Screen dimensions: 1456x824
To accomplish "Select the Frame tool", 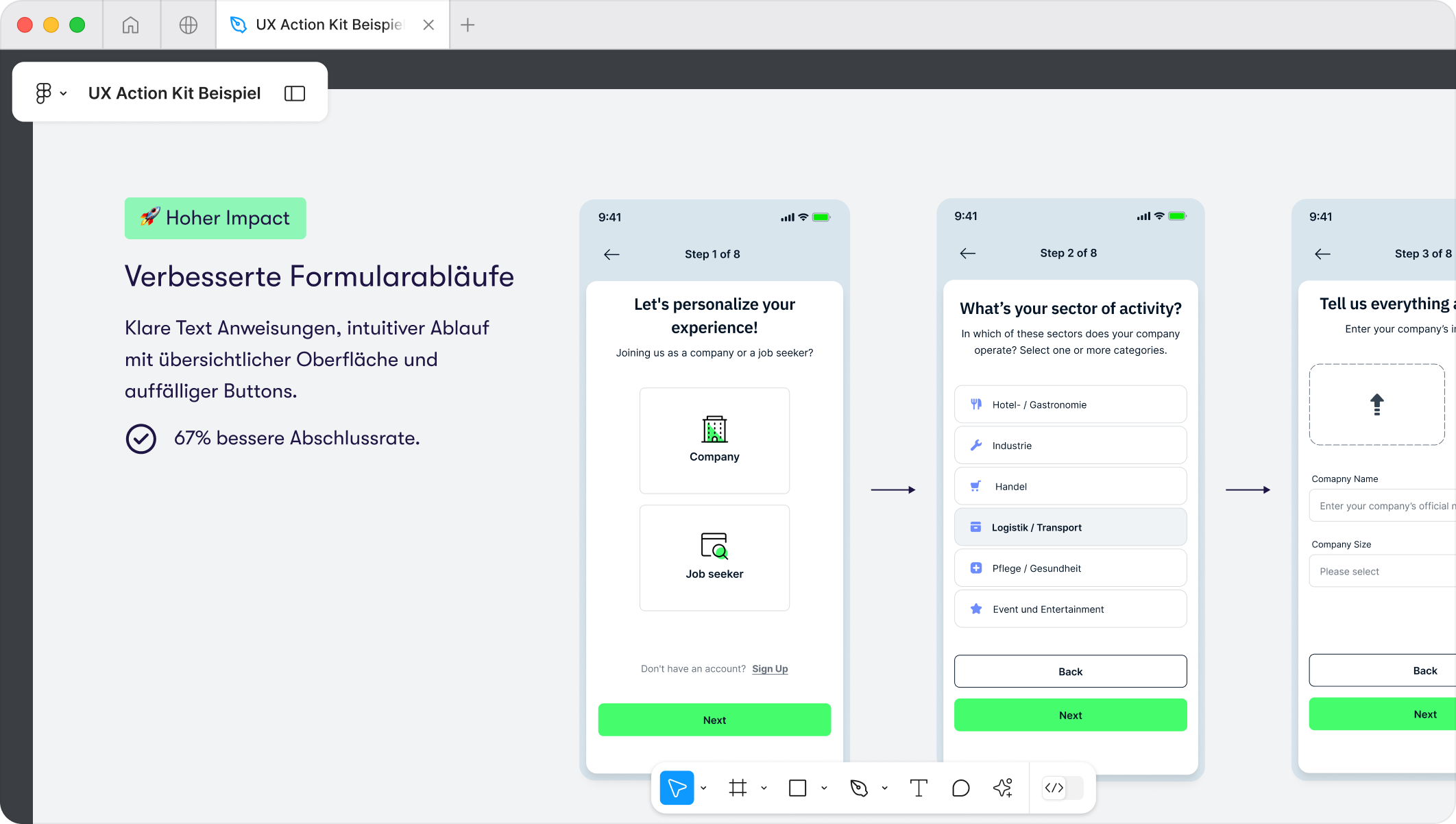I will click(738, 788).
